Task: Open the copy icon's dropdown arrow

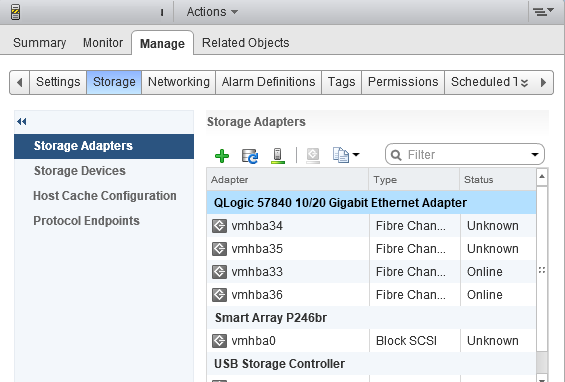Action: (x=356, y=155)
